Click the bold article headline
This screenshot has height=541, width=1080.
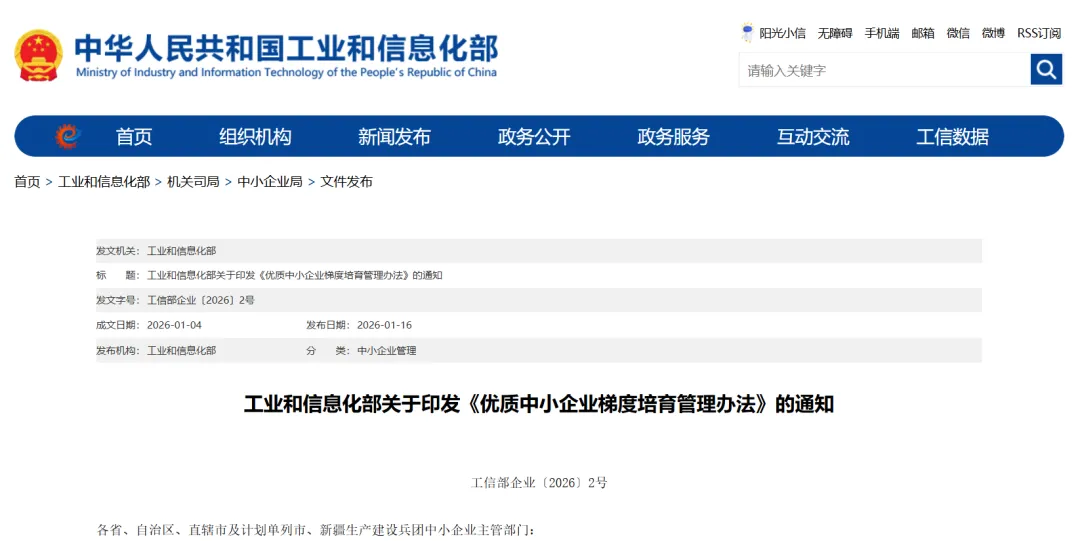tap(539, 404)
